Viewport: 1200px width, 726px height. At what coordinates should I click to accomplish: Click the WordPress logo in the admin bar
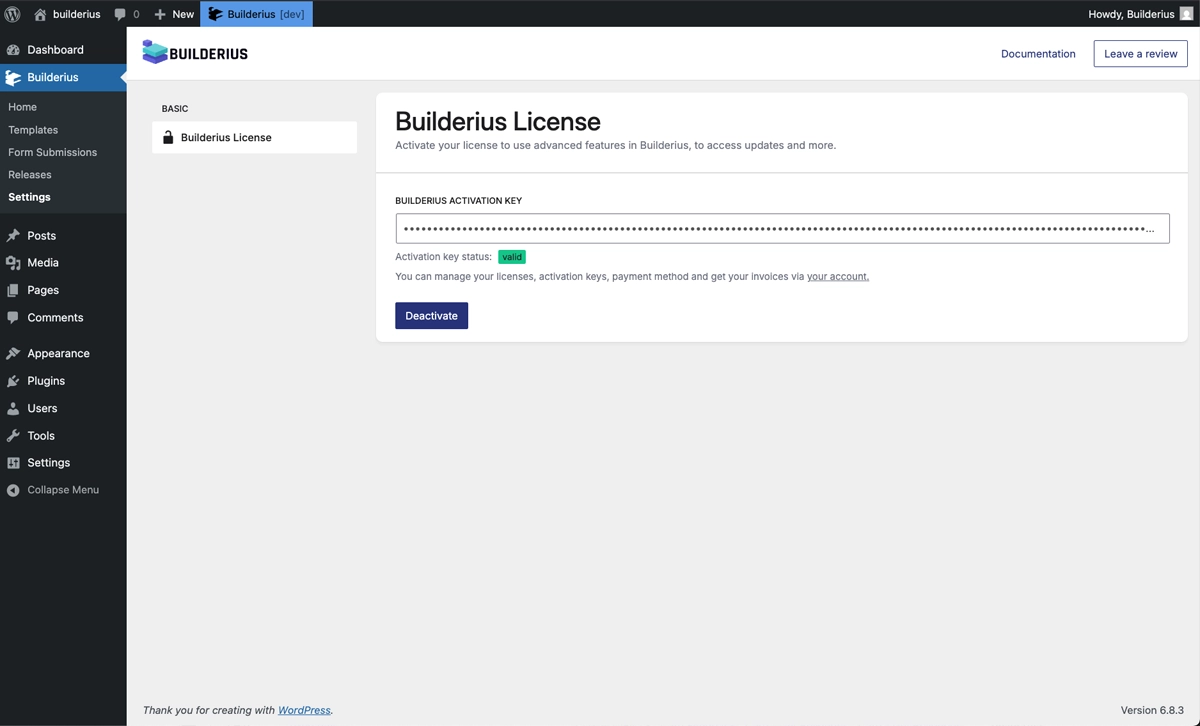point(11,14)
